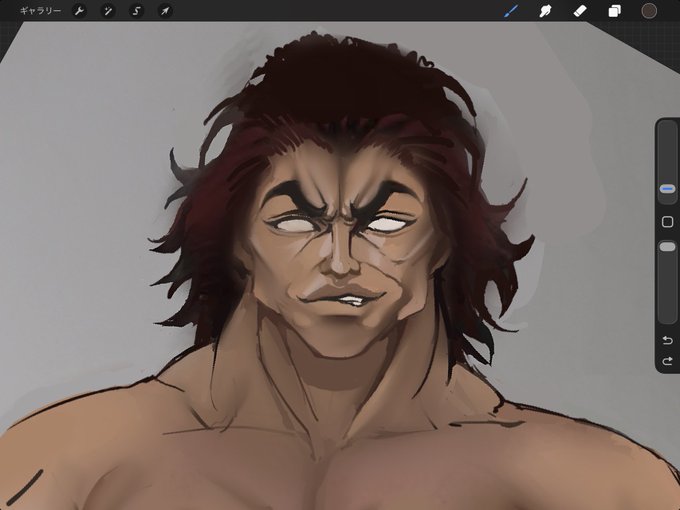Open the Gallery (ギャラリー) button

(40, 11)
